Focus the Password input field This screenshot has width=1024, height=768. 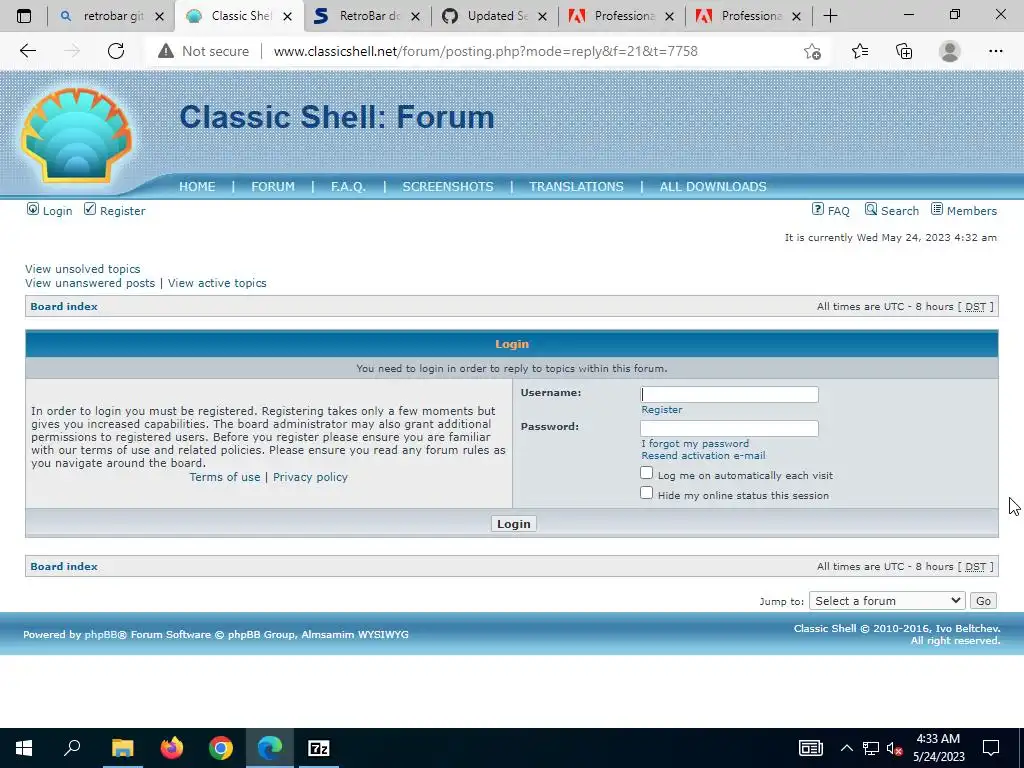[x=729, y=428]
